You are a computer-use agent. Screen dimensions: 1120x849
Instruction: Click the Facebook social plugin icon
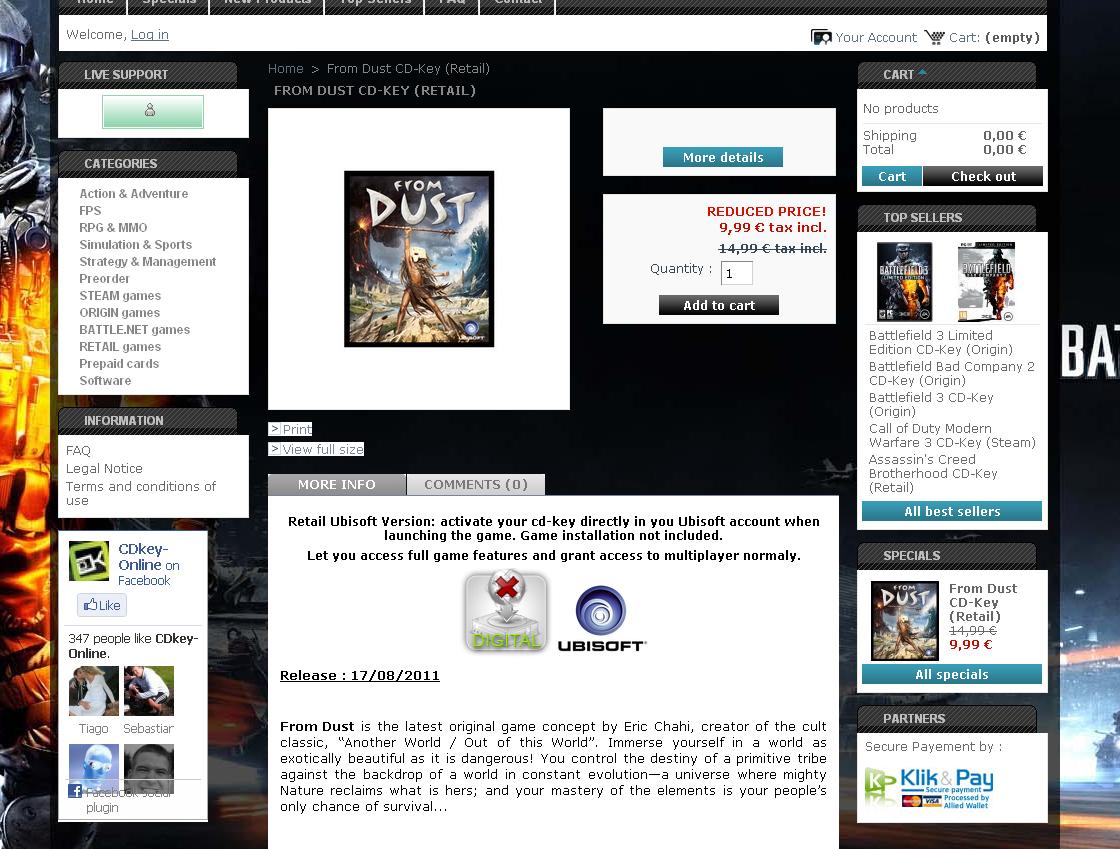point(75,790)
